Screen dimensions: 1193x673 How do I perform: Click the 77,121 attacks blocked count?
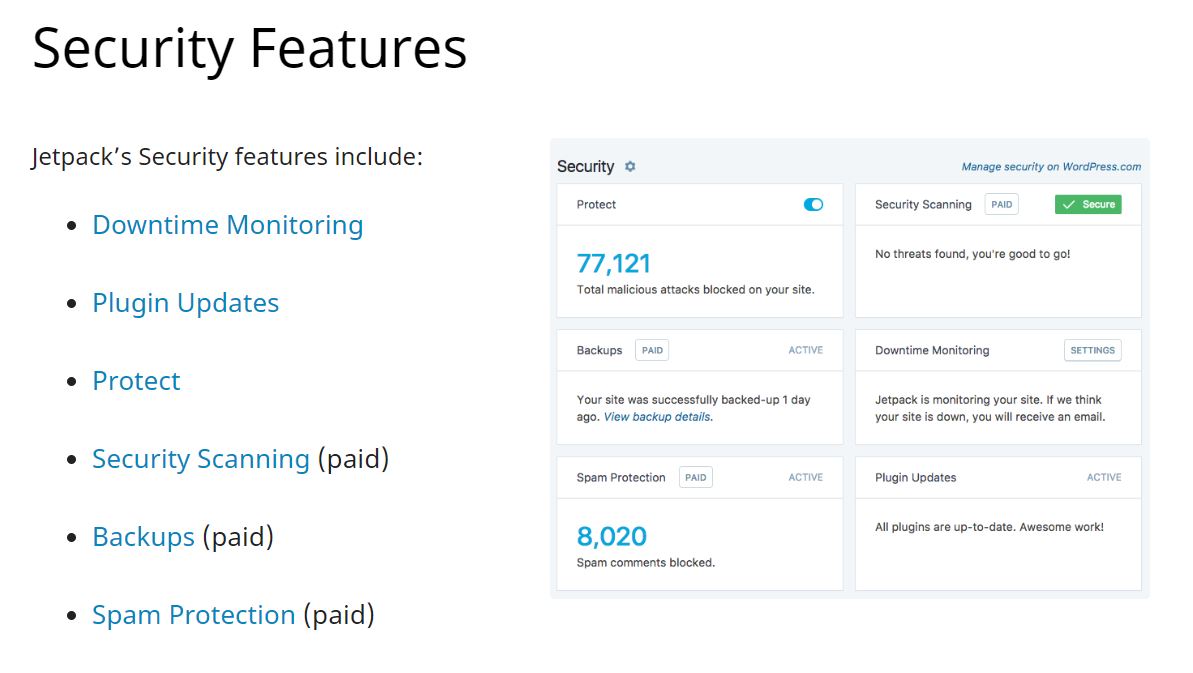click(613, 264)
